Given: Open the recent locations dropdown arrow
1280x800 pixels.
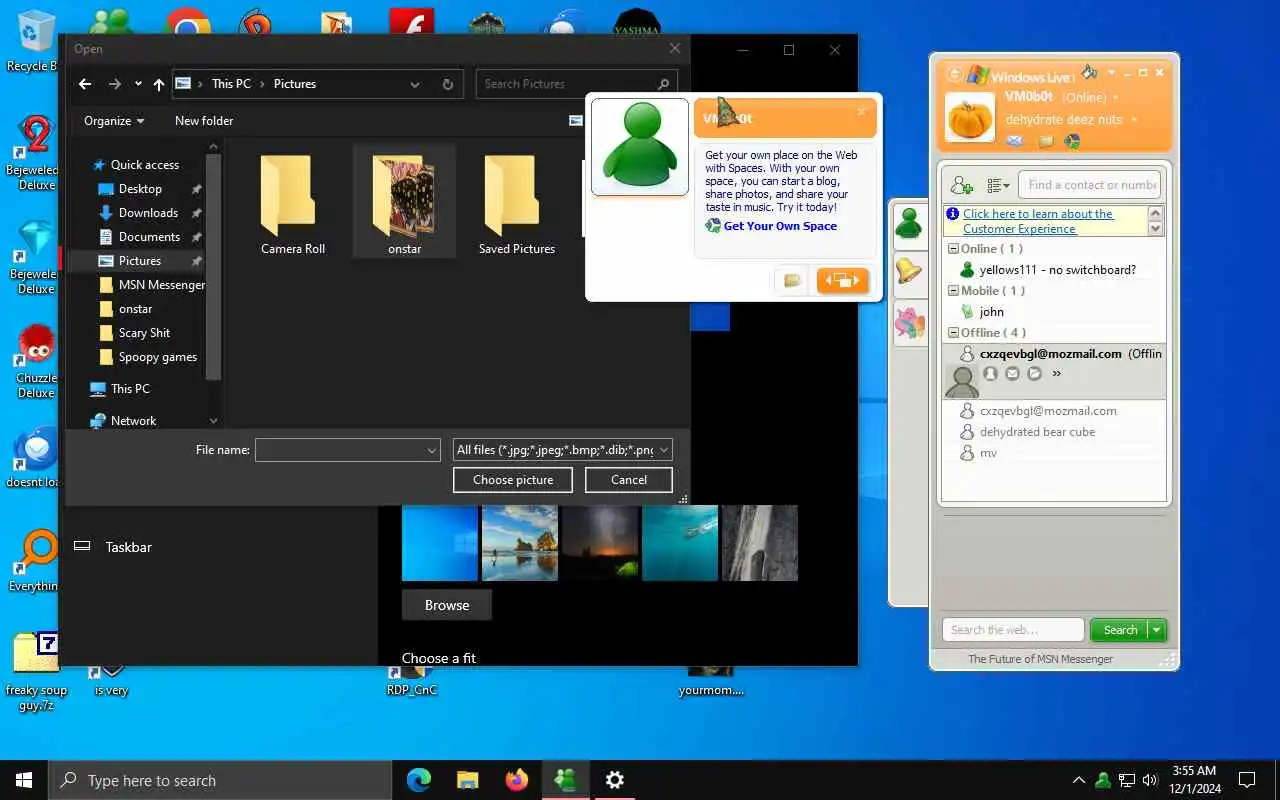Looking at the screenshot, I should [x=138, y=84].
